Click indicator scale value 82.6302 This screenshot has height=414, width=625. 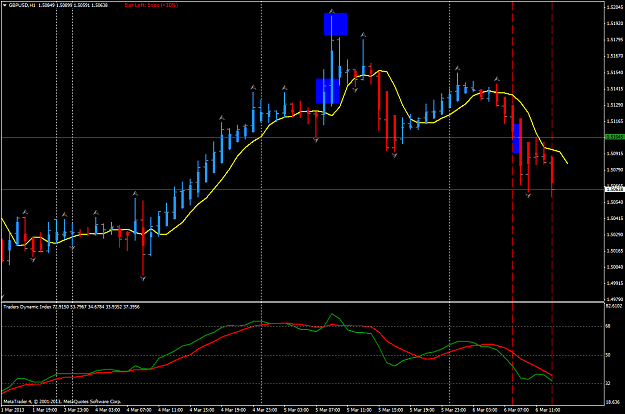614,306
